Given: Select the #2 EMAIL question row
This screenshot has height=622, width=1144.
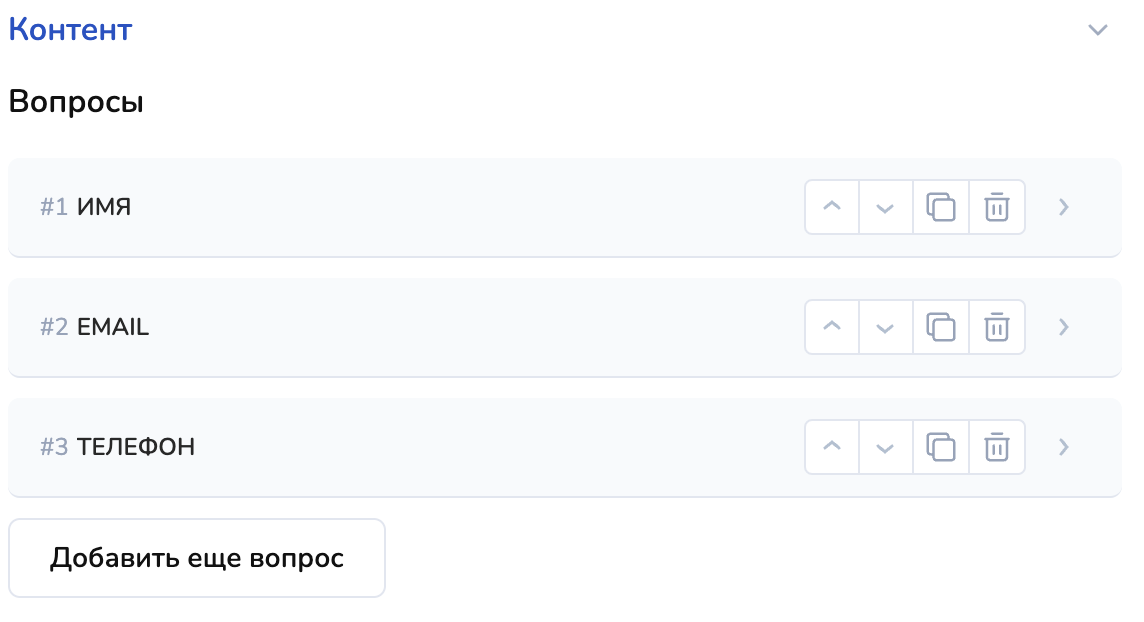Looking at the screenshot, I should 400,327.
